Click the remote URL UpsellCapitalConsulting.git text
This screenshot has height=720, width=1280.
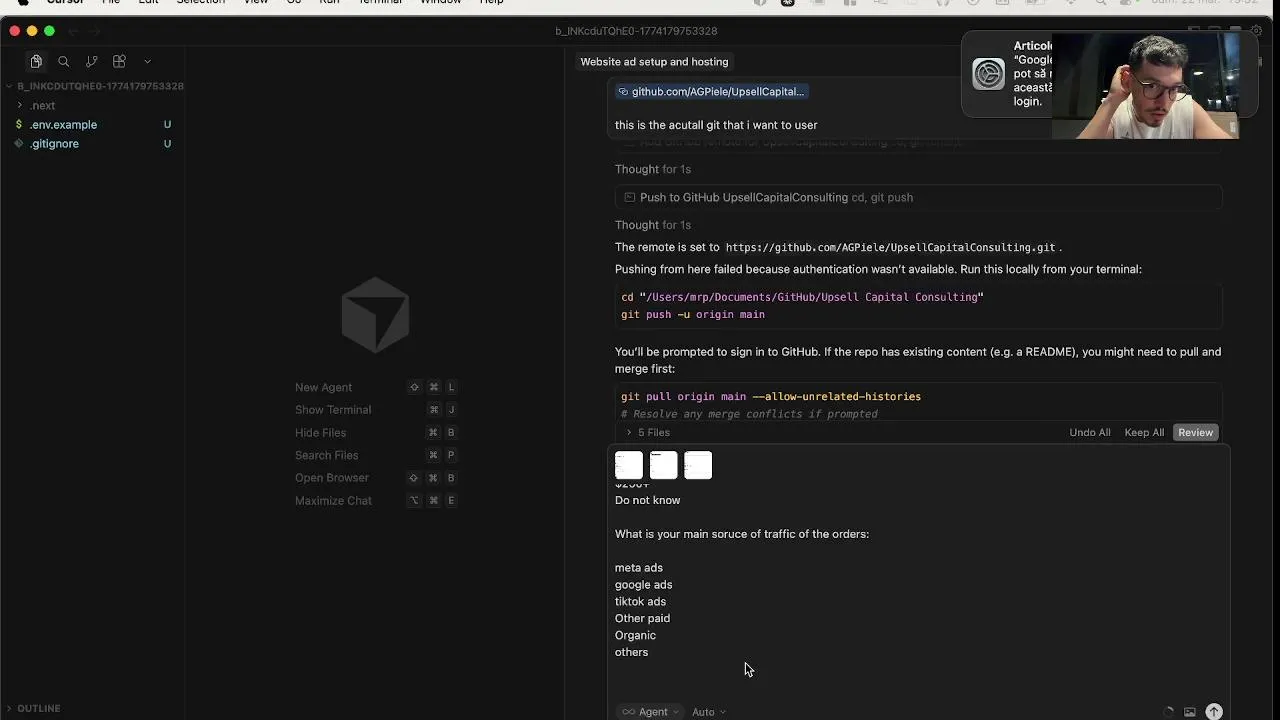point(890,247)
